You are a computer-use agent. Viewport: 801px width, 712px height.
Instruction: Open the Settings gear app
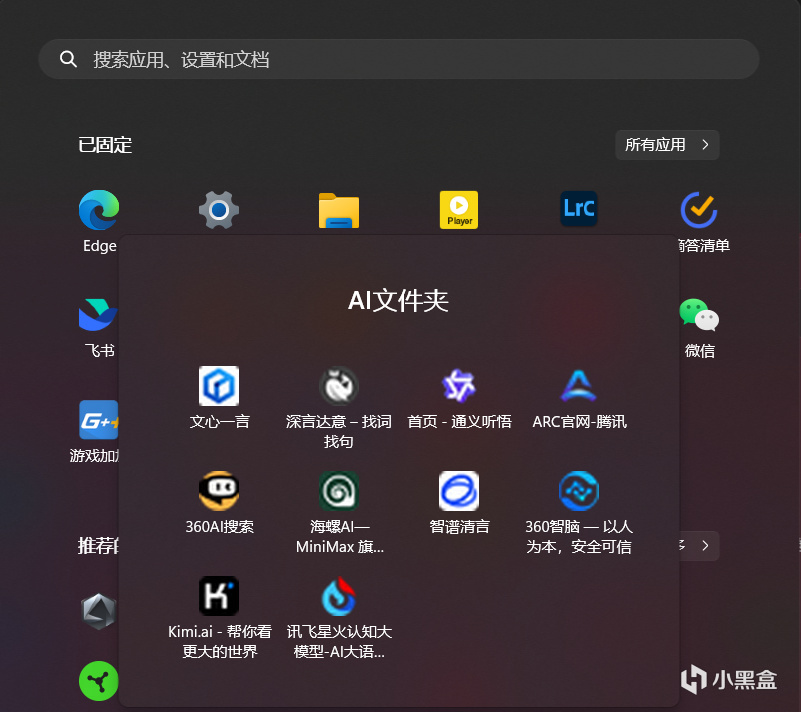click(219, 210)
